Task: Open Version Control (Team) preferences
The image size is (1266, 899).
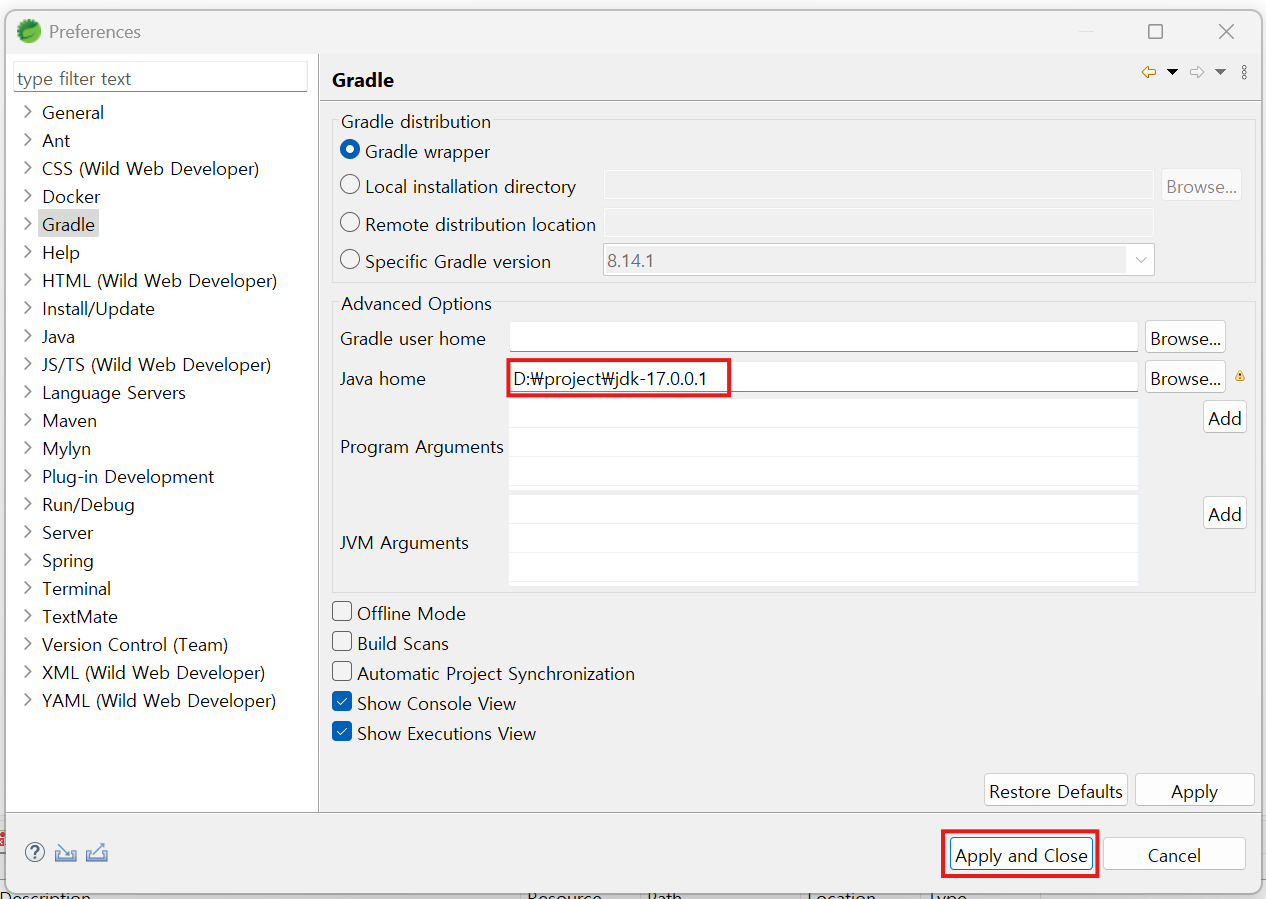Action: pyautogui.click(x=135, y=644)
